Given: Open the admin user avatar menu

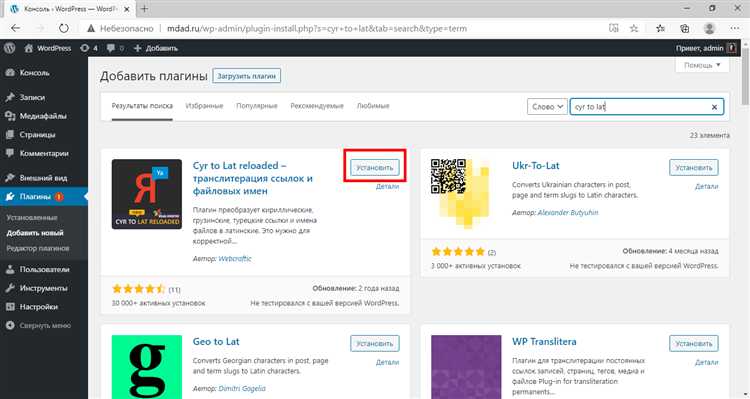Looking at the screenshot, I should (731, 48).
